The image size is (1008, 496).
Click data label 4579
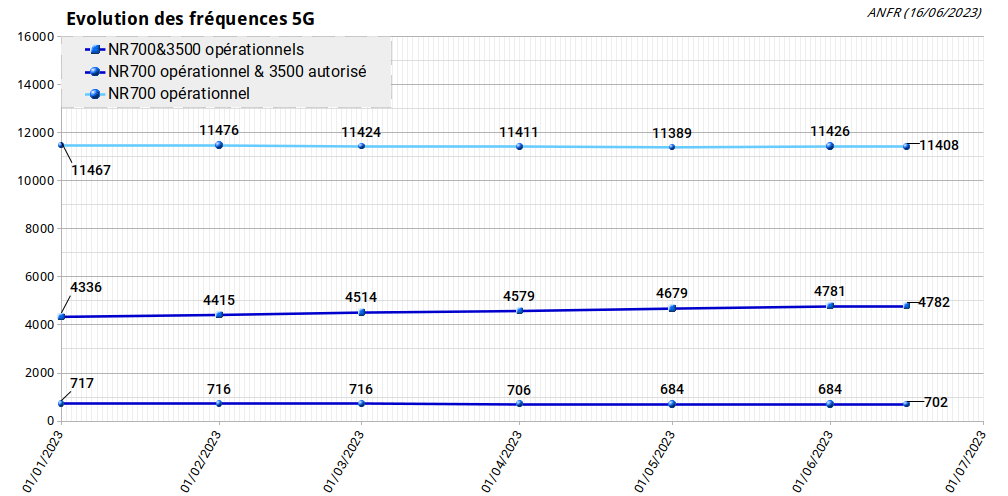[x=519, y=296]
